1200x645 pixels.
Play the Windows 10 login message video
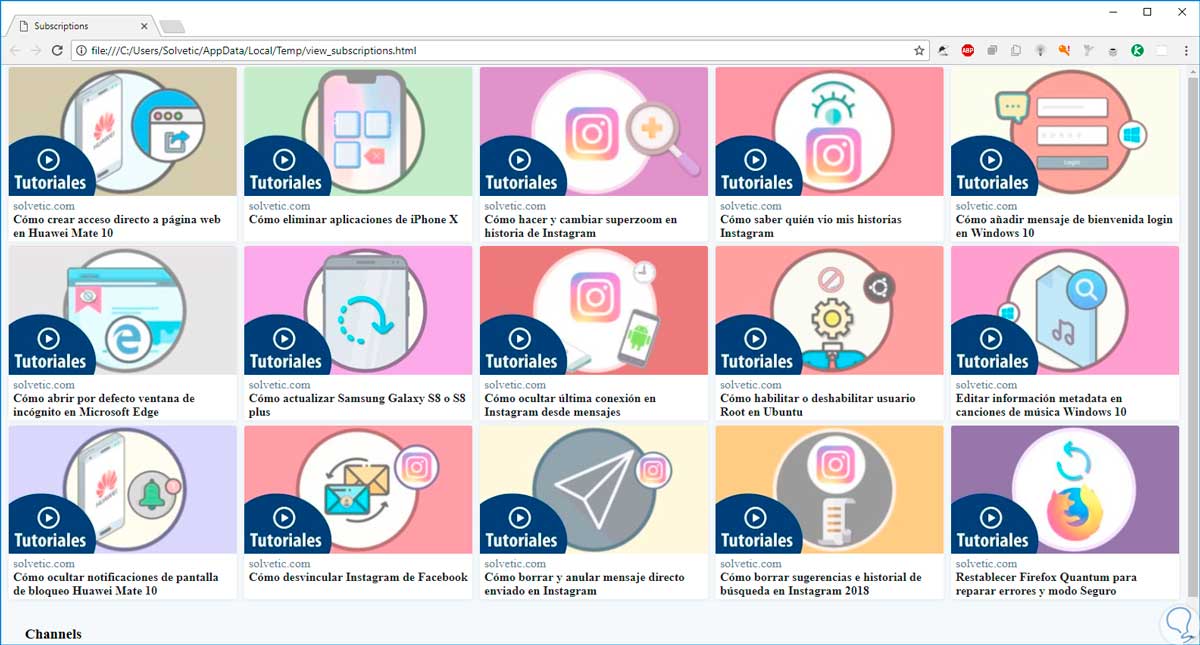[991, 160]
